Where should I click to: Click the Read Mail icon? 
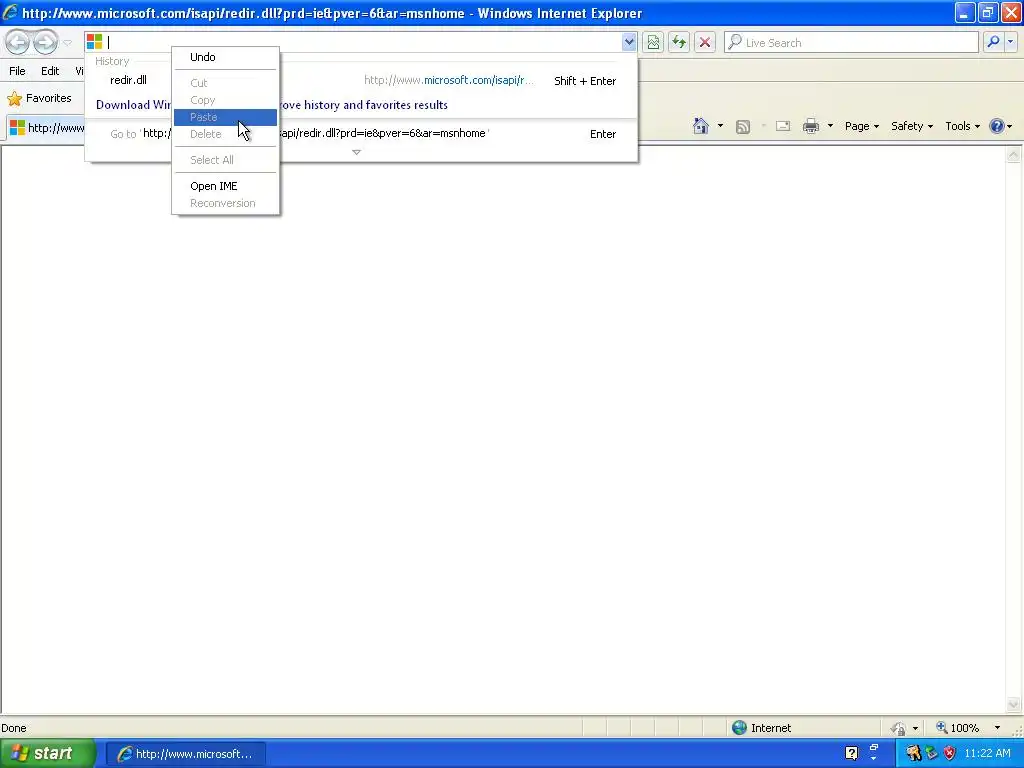[x=783, y=126]
